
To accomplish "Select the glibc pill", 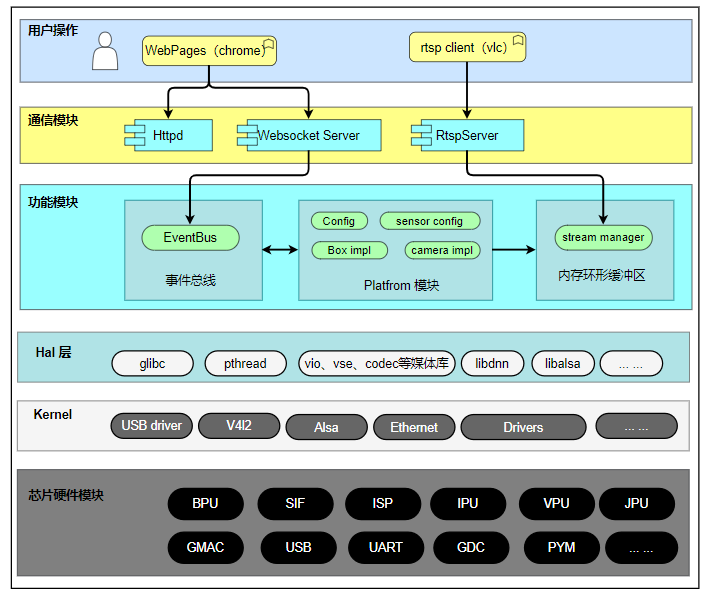I will [x=153, y=364].
